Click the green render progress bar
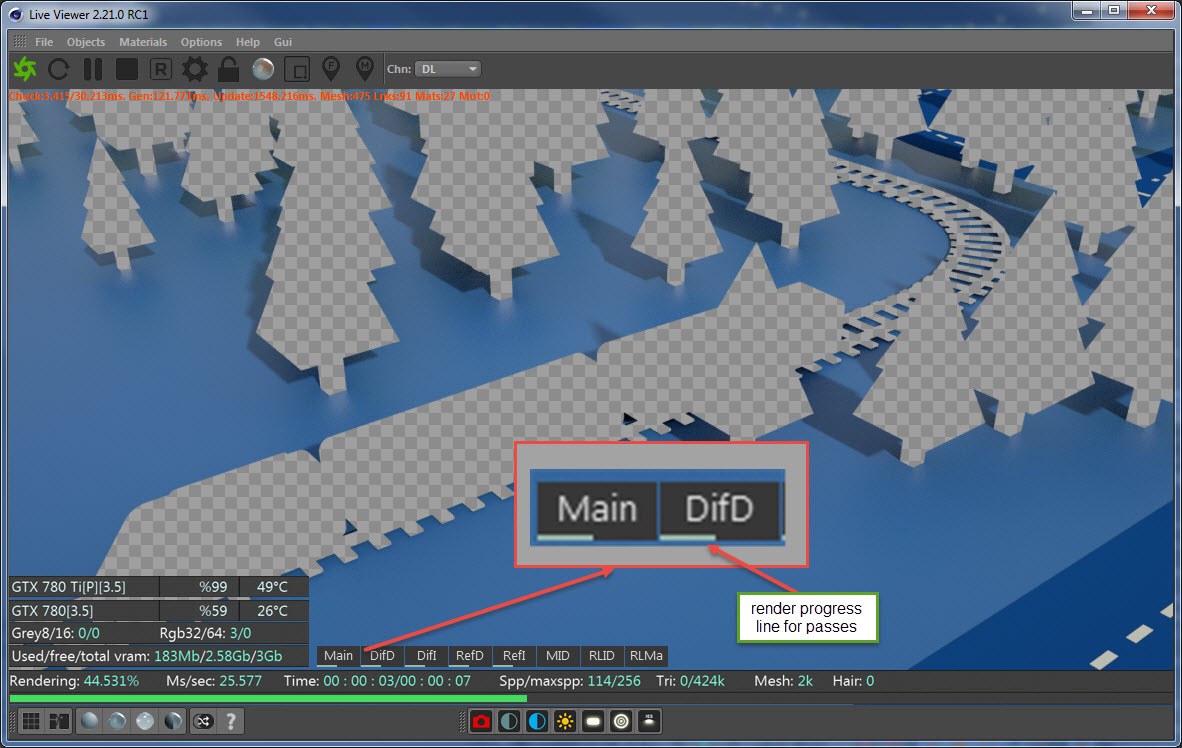 268,699
